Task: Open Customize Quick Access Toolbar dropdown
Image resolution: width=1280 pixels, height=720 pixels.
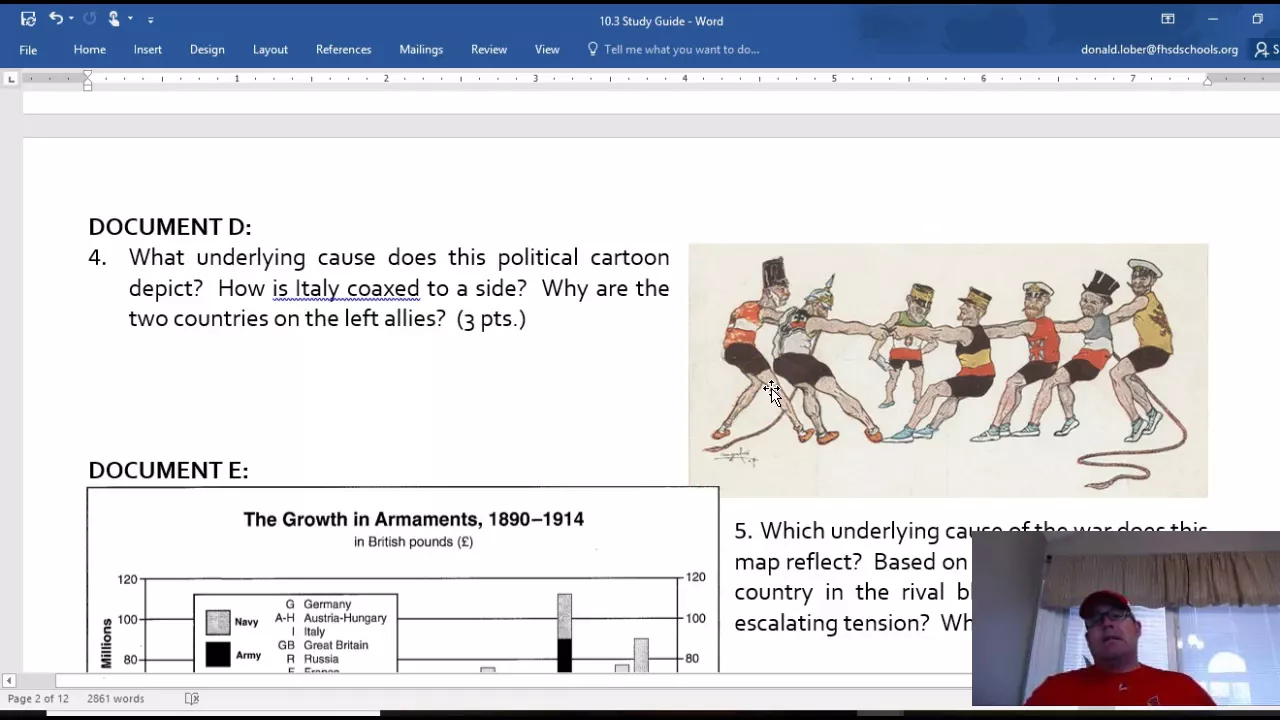Action: click(151, 19)
